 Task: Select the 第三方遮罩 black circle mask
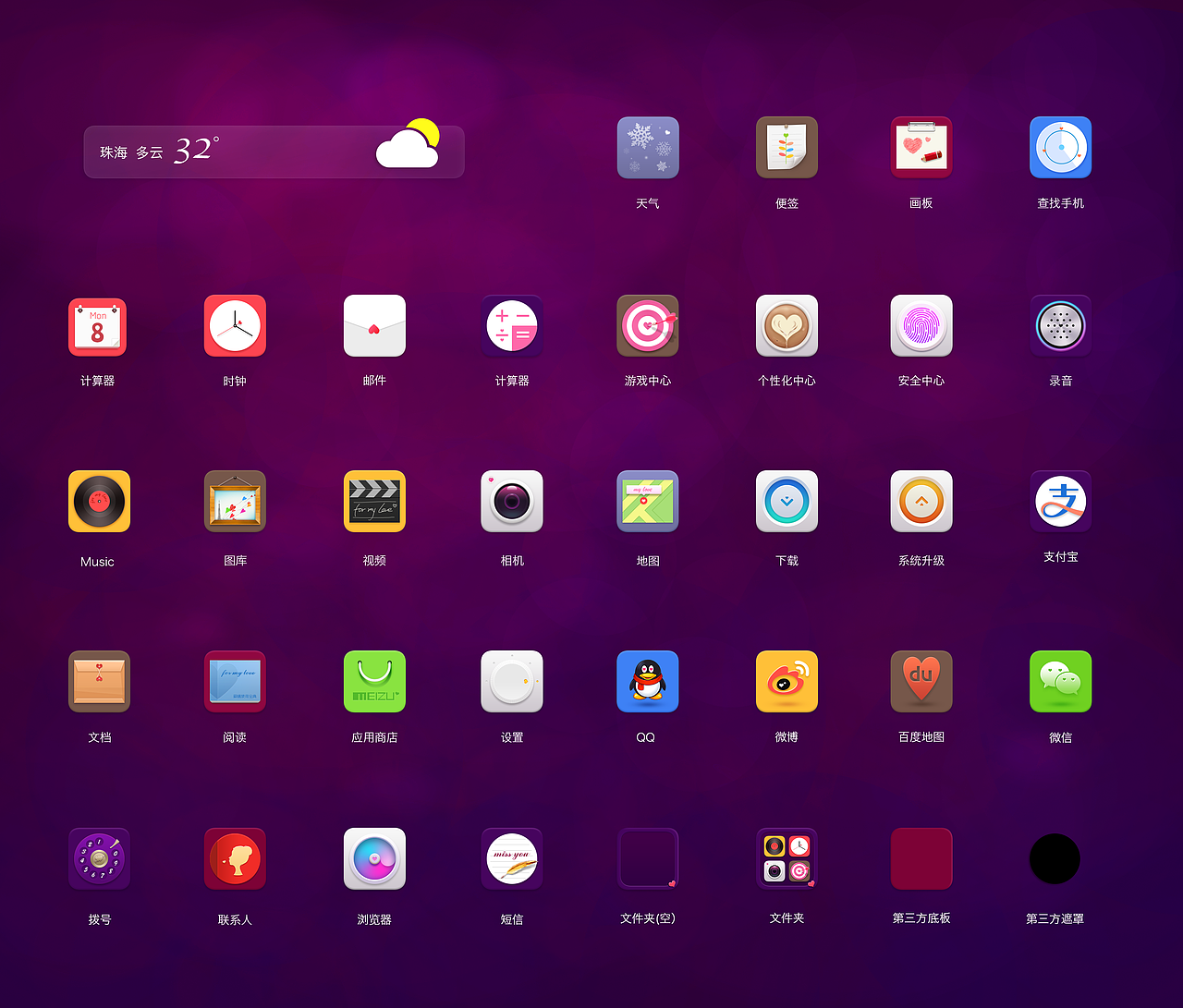tap(1055, 859)
